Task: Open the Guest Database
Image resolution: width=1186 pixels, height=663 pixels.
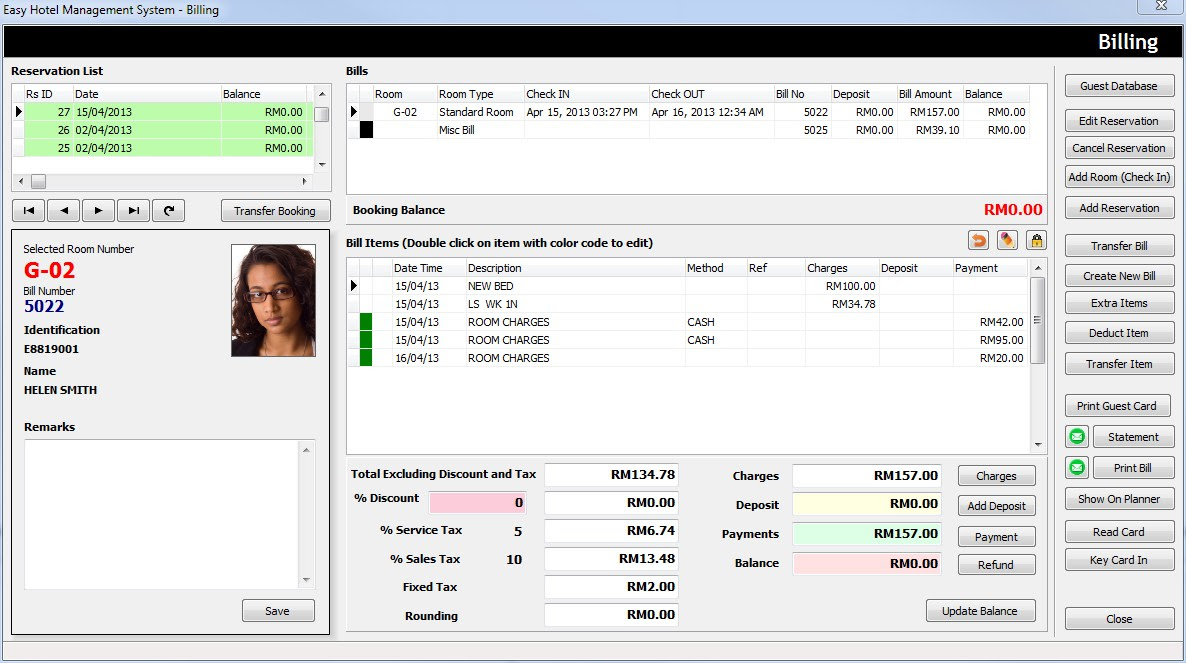Action: [1119, 85]
